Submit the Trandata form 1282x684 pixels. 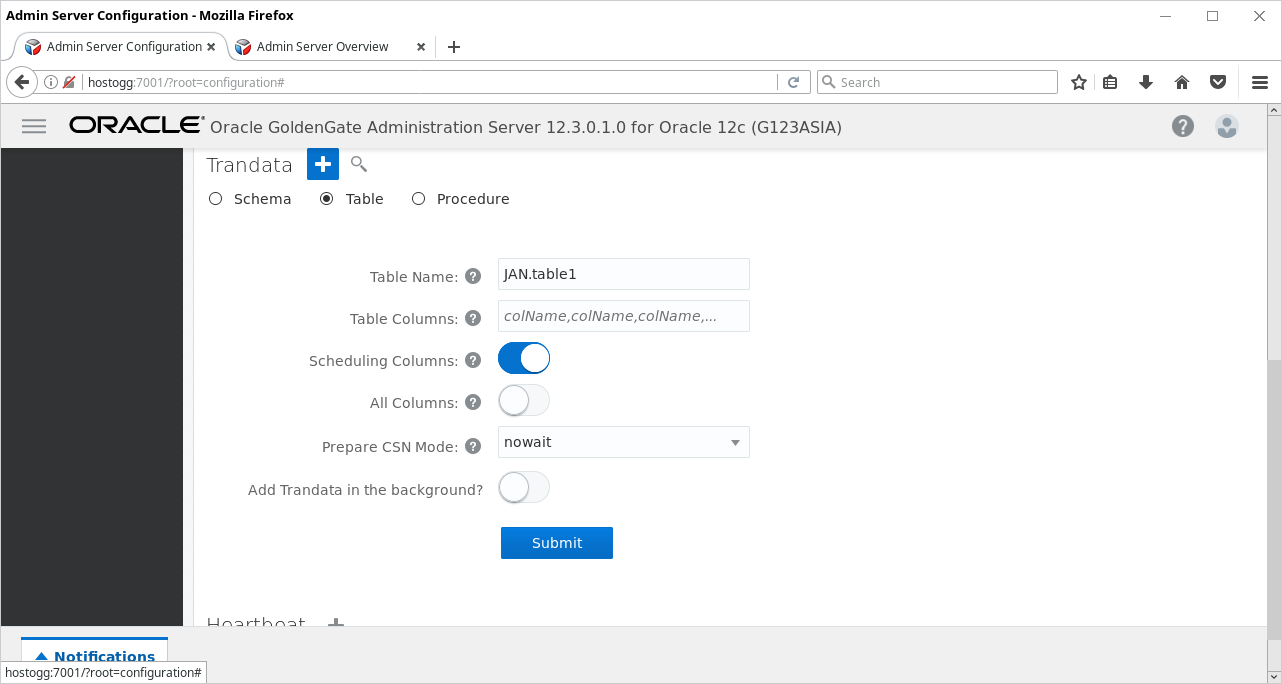tap(557, 543)
